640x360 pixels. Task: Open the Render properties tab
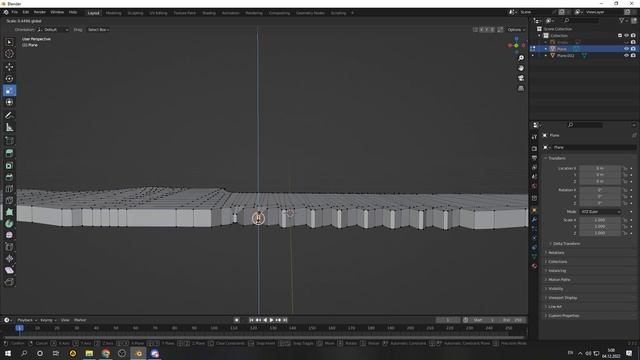point(534,148)
